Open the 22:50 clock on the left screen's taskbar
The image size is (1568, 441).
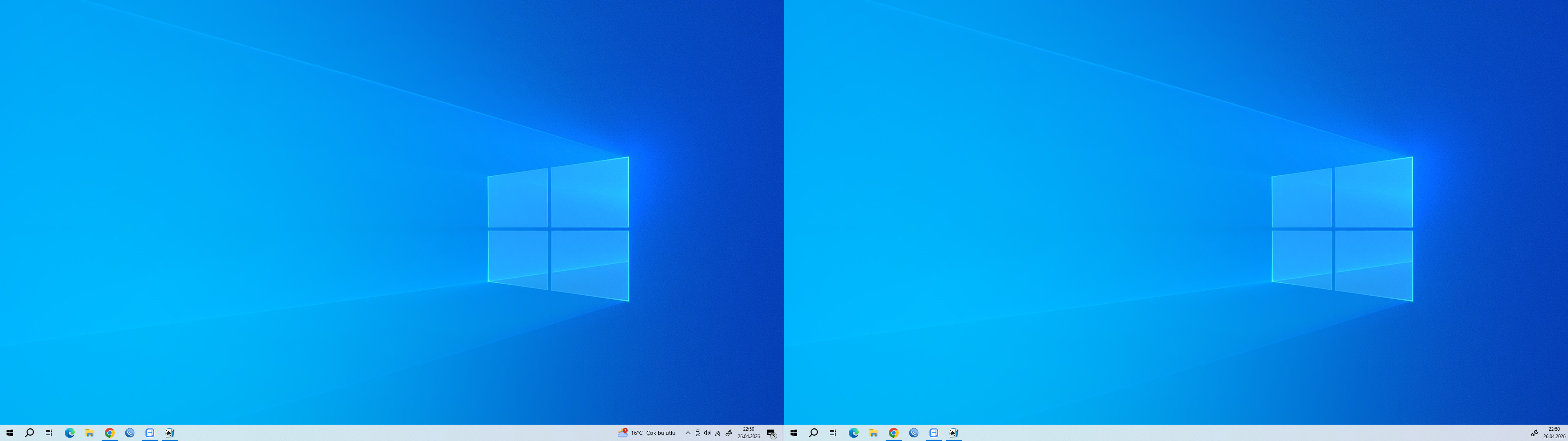coord(749,433)
